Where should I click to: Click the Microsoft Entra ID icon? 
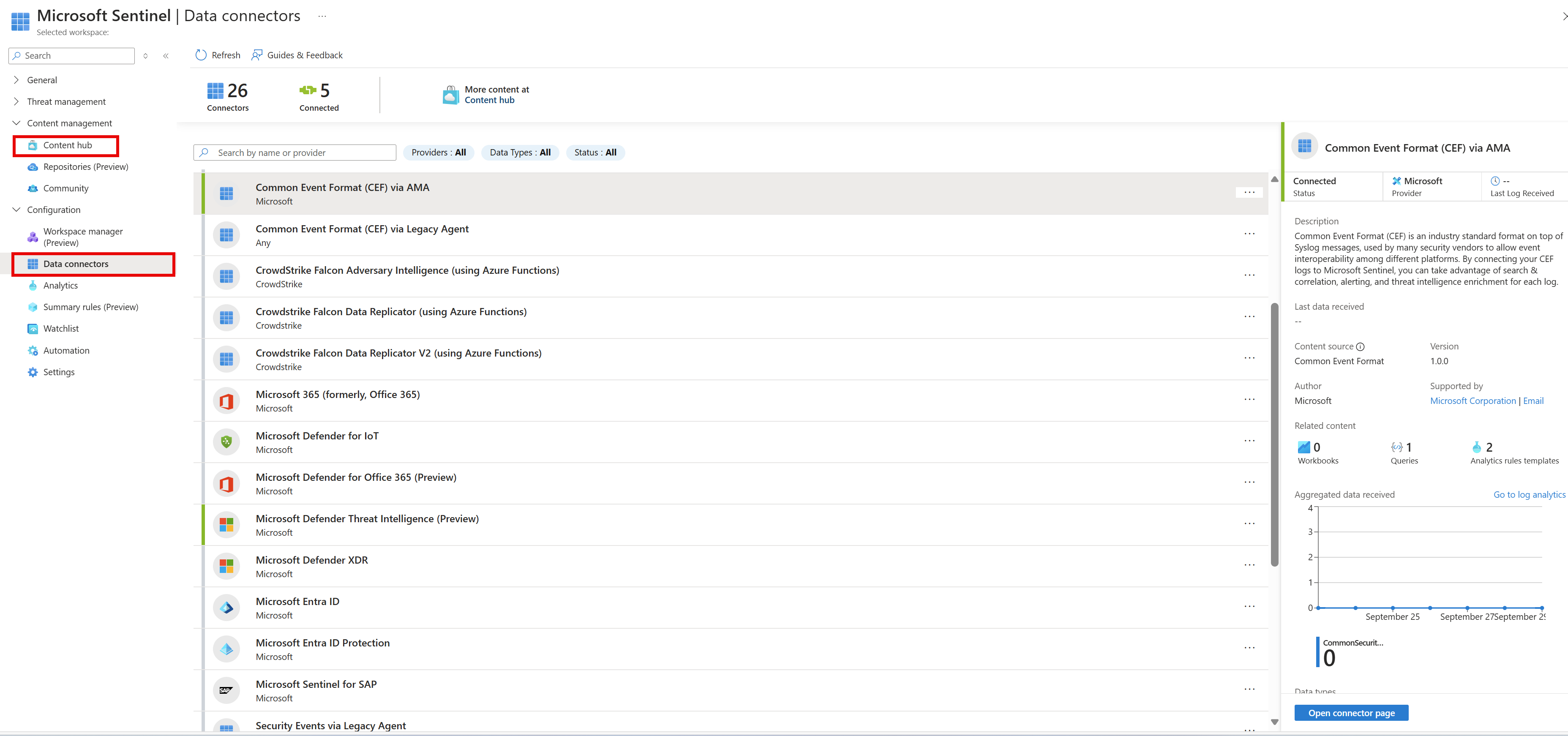click(226, 608)
